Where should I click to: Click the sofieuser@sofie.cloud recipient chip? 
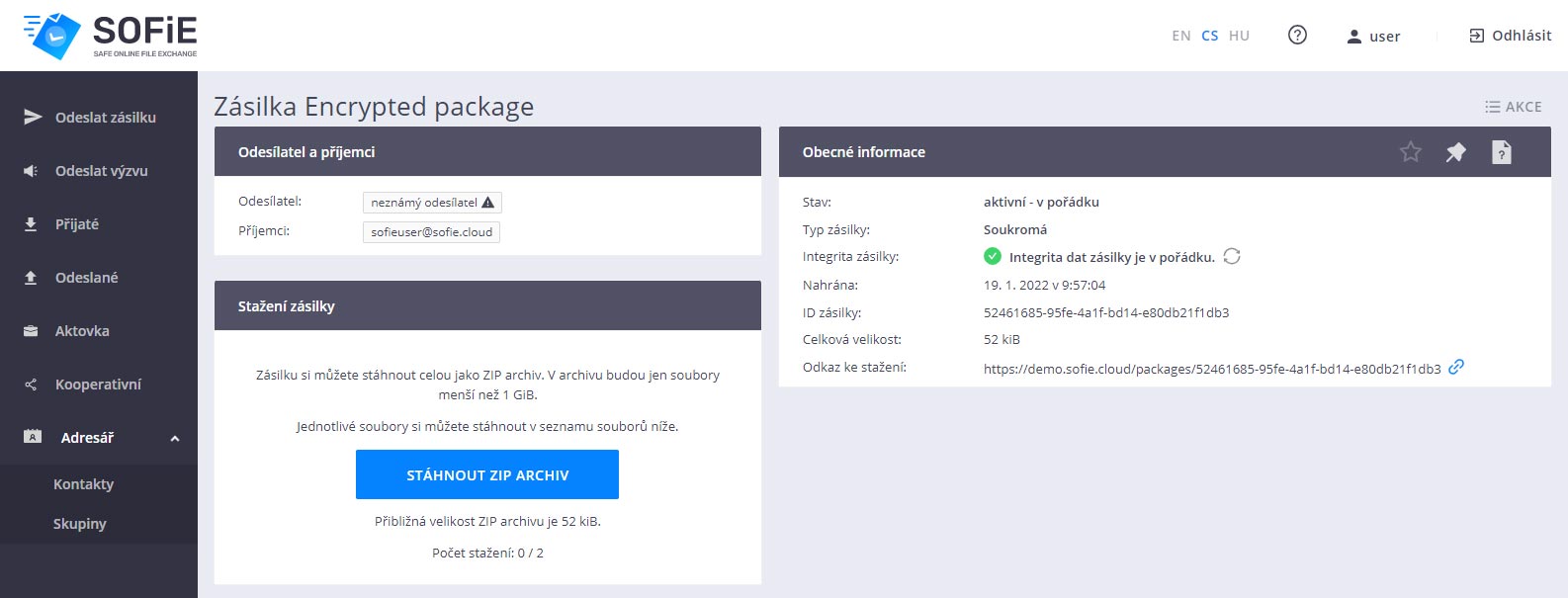coord(431,232)
